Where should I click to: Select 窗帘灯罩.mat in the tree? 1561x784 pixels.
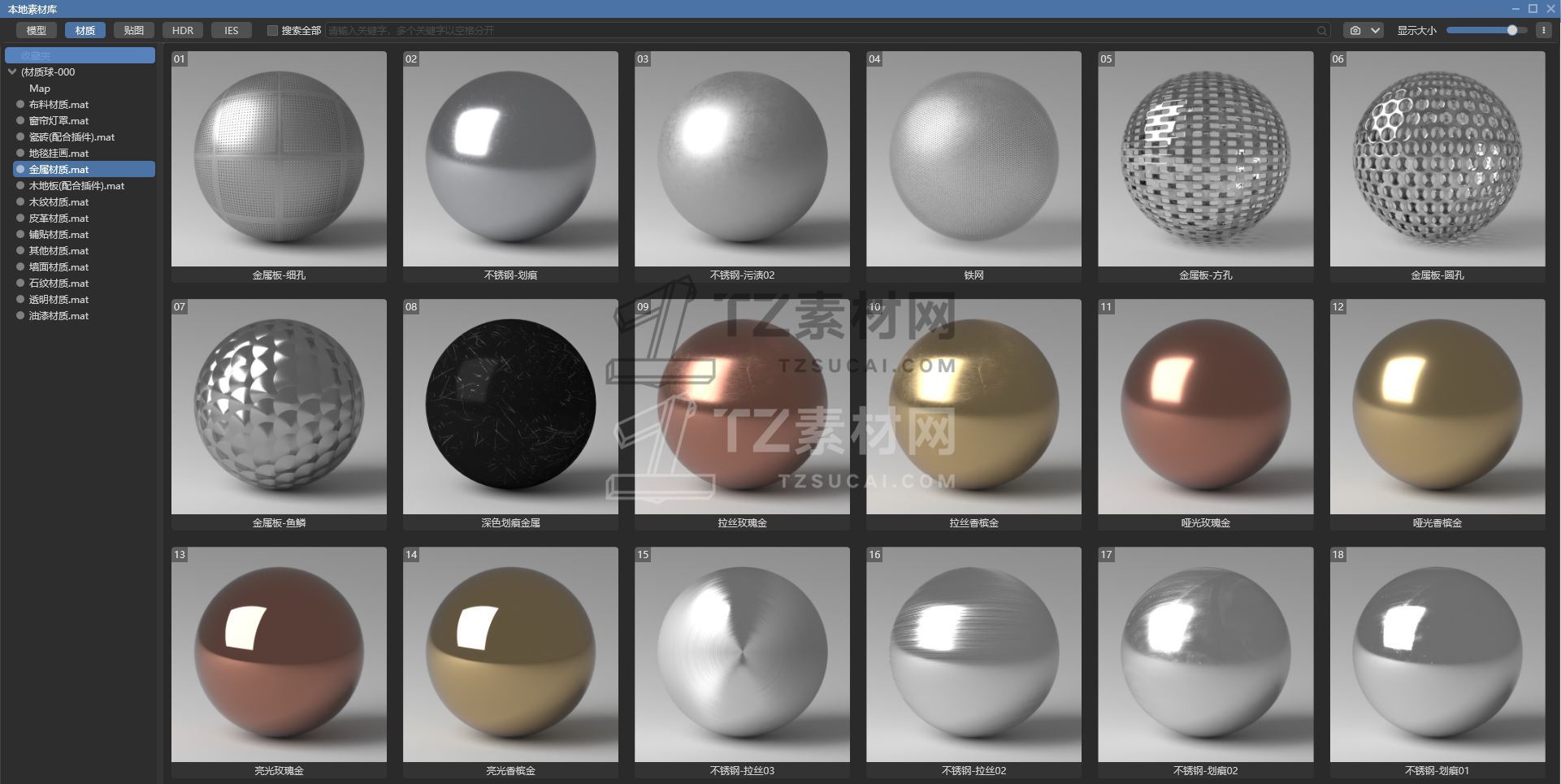tap(59, 120)
